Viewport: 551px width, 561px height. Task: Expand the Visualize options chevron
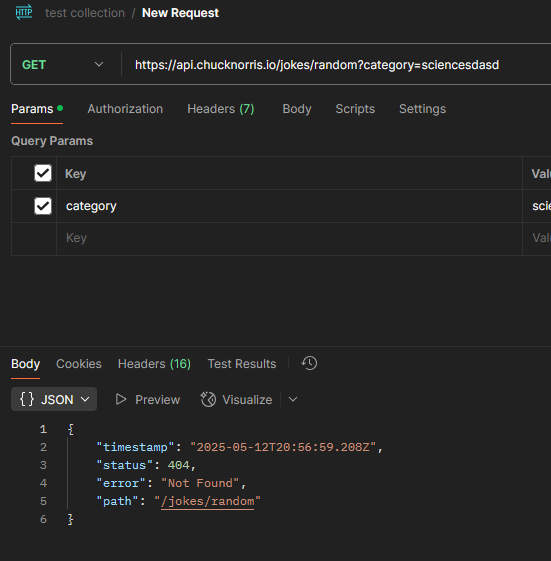pos(293,399)
